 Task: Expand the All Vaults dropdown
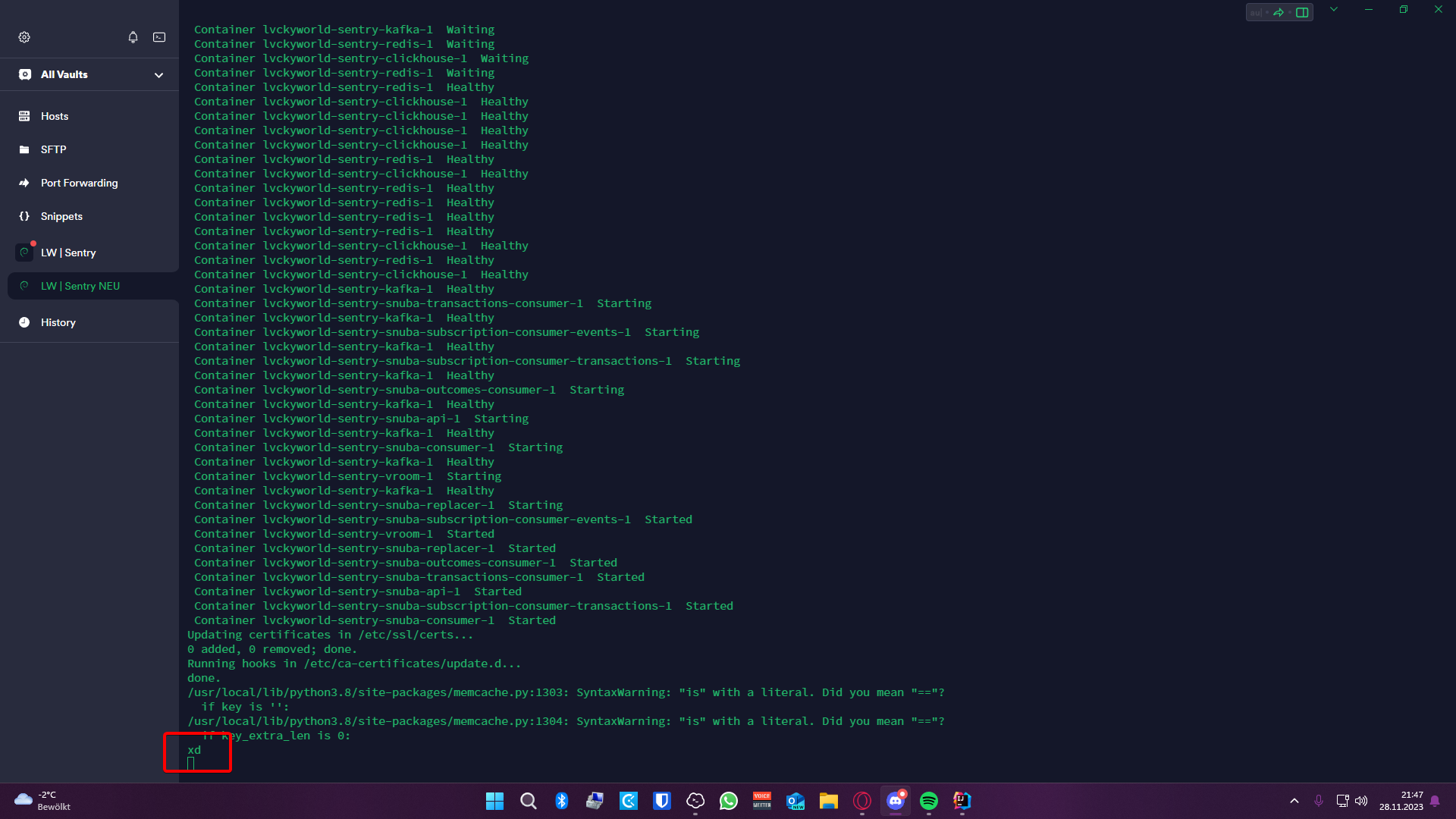pyautogui.click(x=158, y=75)
